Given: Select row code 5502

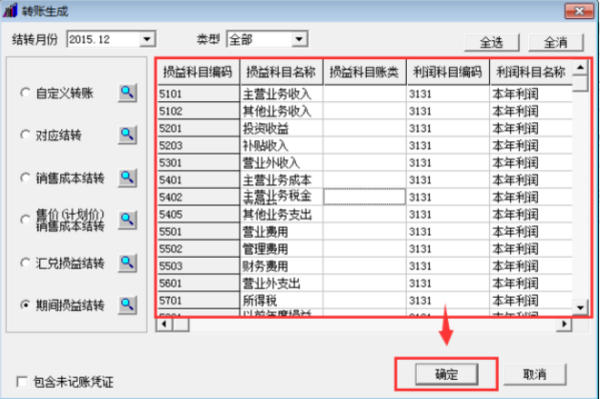Looking at the screenshot, I should coord(198,249).
